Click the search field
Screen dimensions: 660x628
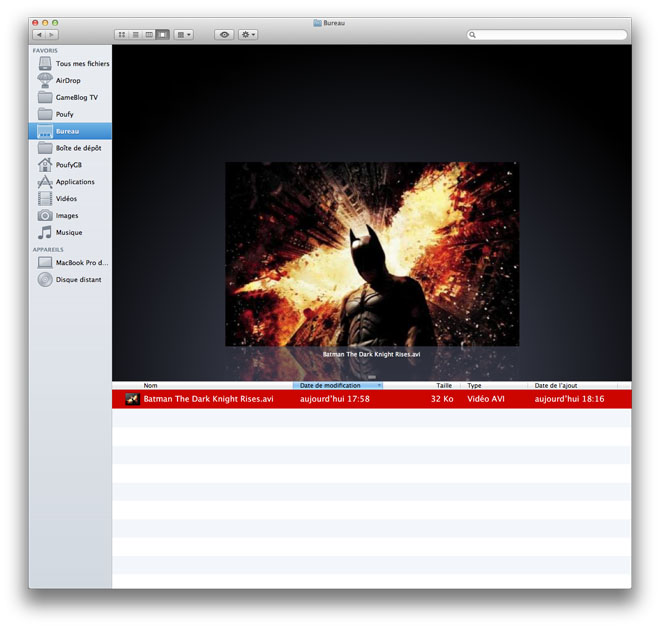[x=547, y=35]
